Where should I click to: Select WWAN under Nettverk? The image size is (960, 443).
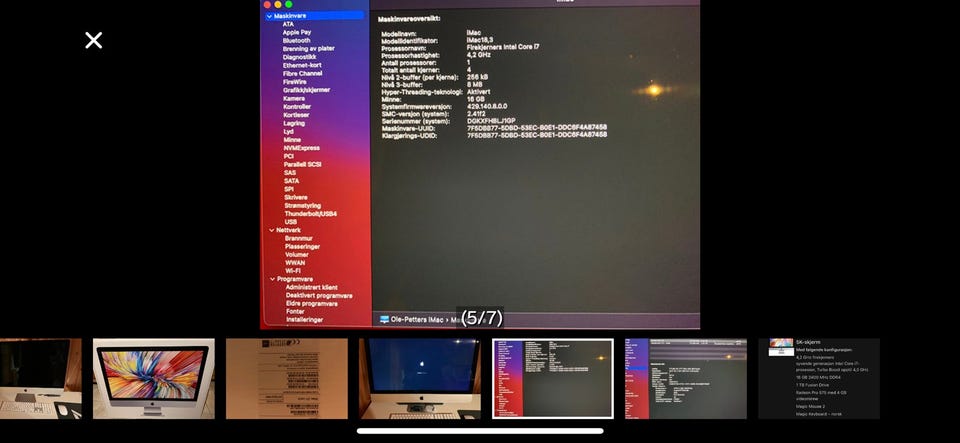295,262
